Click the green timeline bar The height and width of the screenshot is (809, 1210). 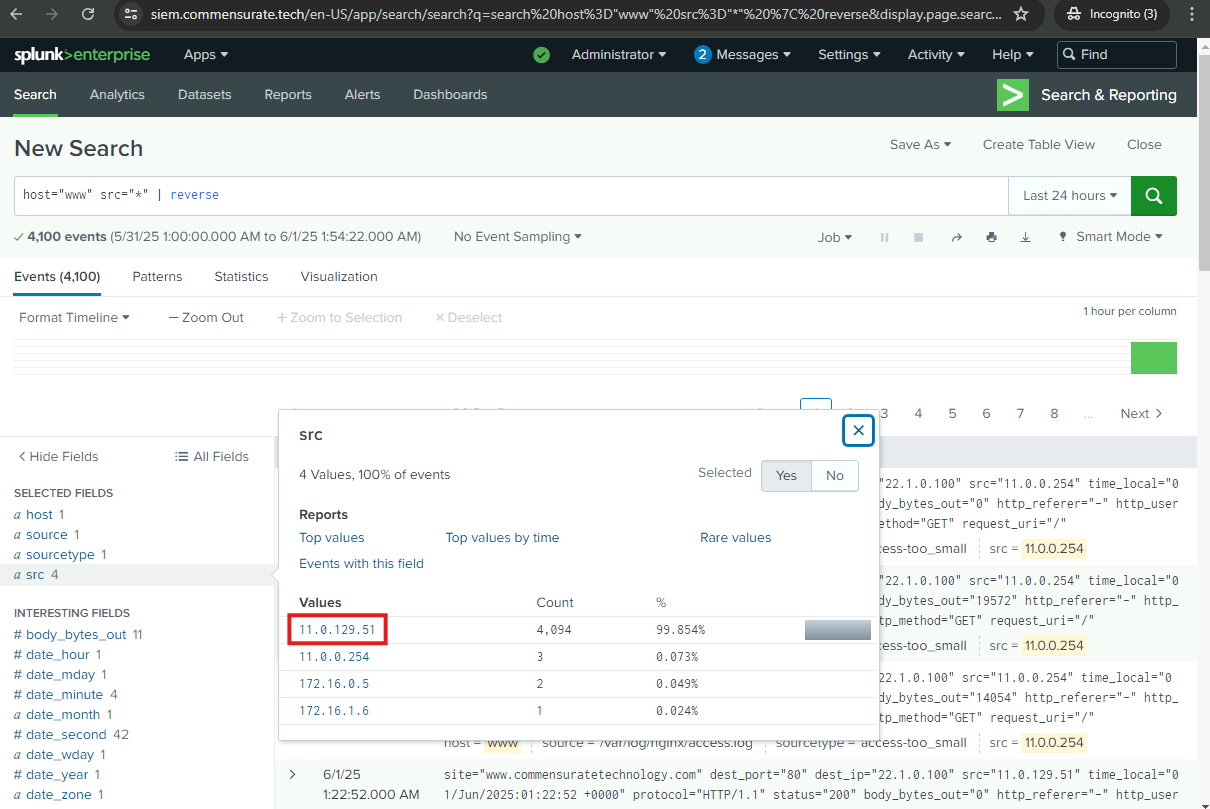coord(1153,357)
